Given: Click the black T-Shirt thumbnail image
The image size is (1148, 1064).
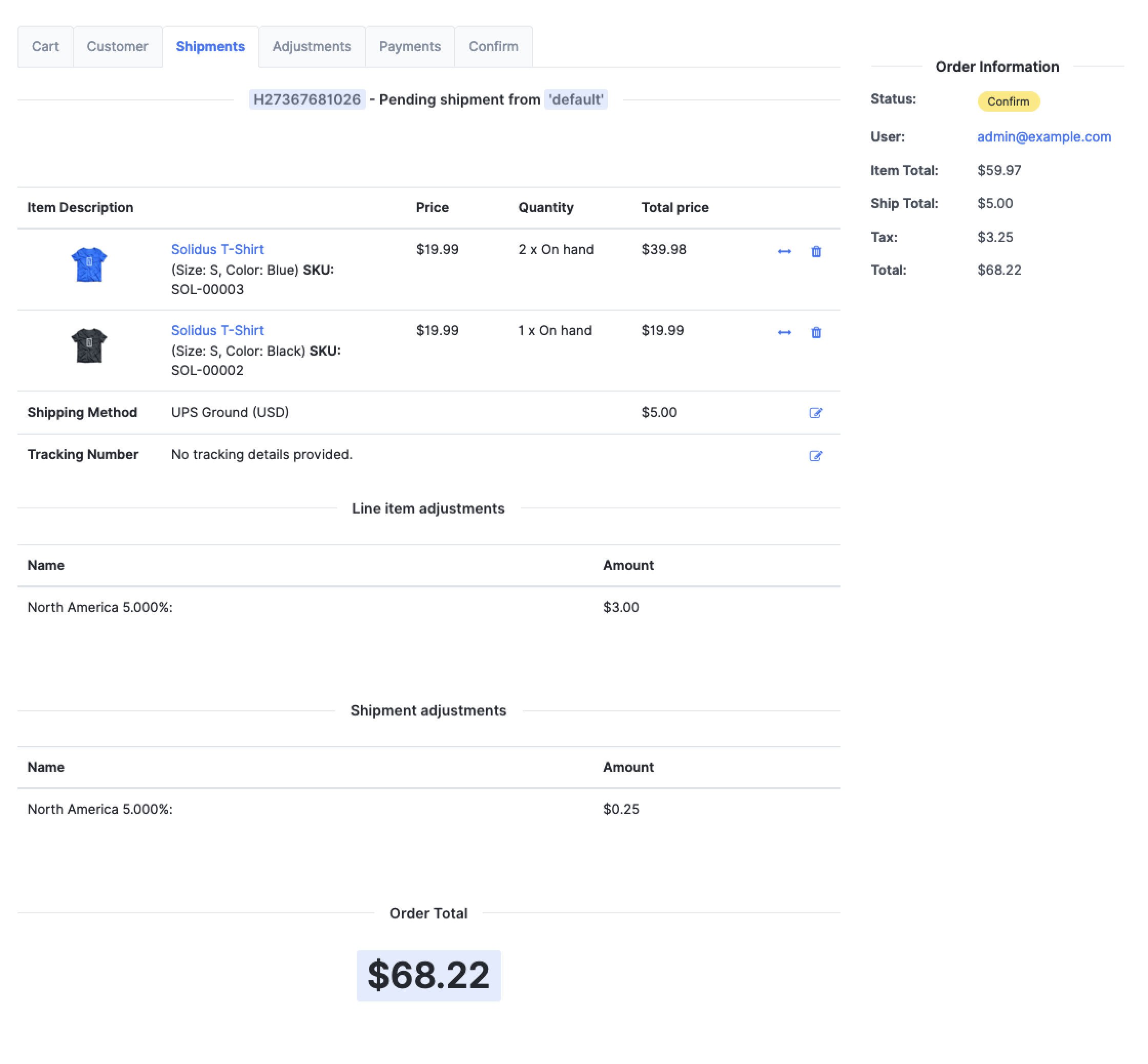Looking at the screenshot, I should [89, 345].
